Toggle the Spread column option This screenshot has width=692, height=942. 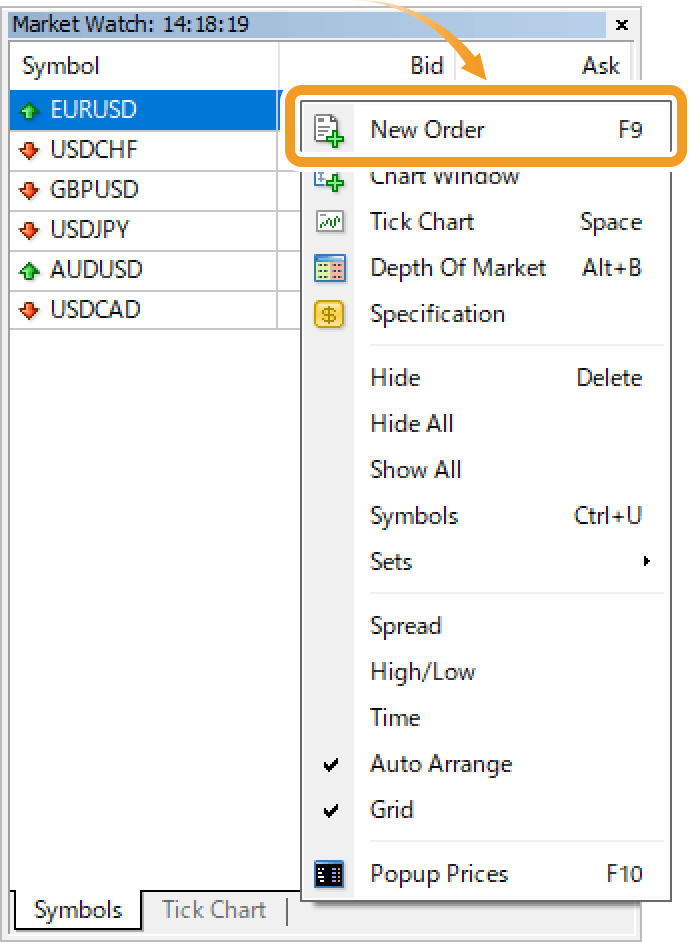pos(485,626)
